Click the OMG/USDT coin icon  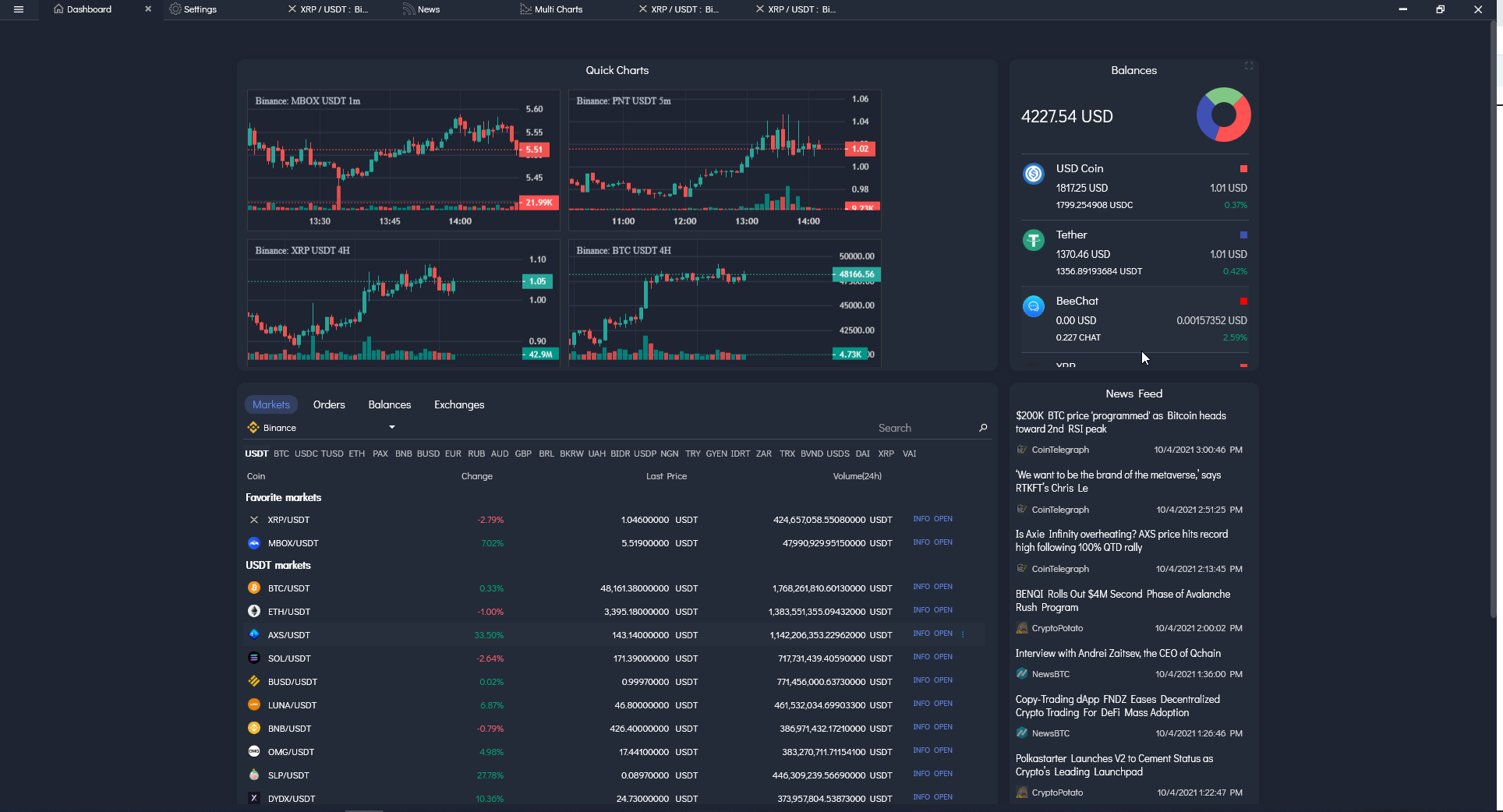click(253, 752)
